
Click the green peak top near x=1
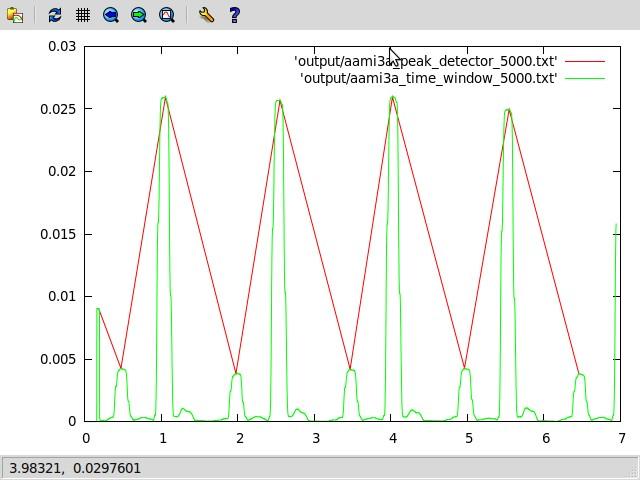(x=164, y=97)
